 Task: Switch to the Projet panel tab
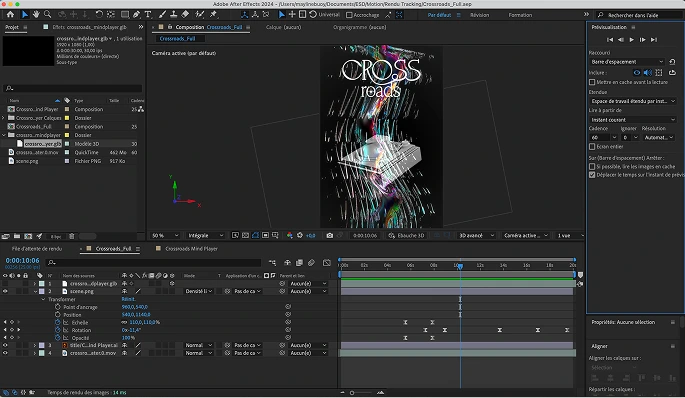point(12,27)
